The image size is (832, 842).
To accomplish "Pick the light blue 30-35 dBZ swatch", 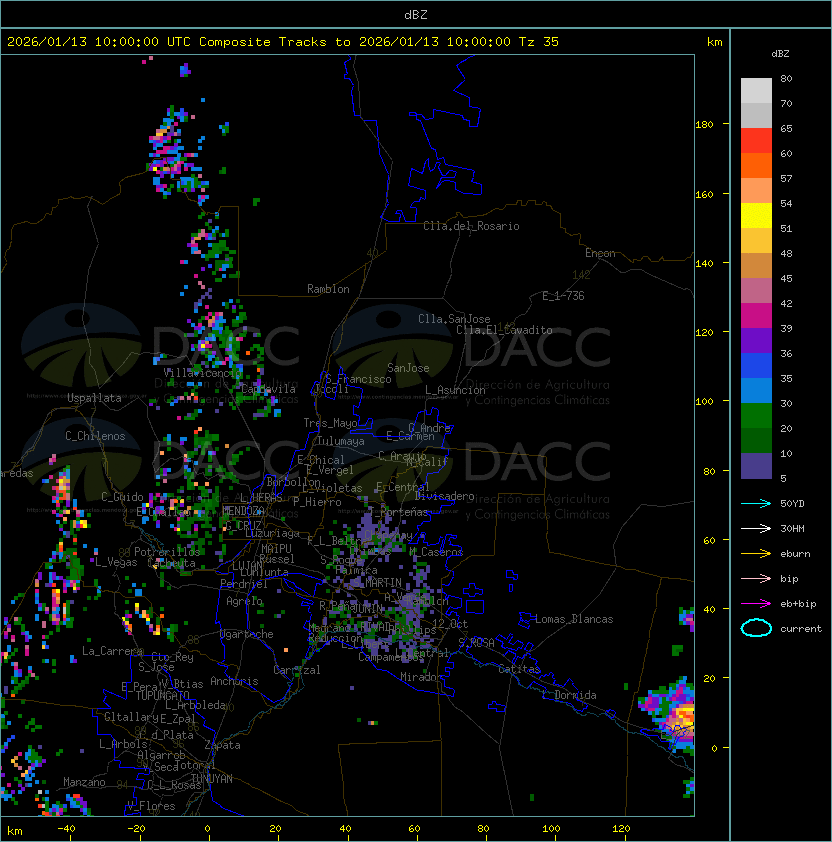I will (x=756, y=391).
